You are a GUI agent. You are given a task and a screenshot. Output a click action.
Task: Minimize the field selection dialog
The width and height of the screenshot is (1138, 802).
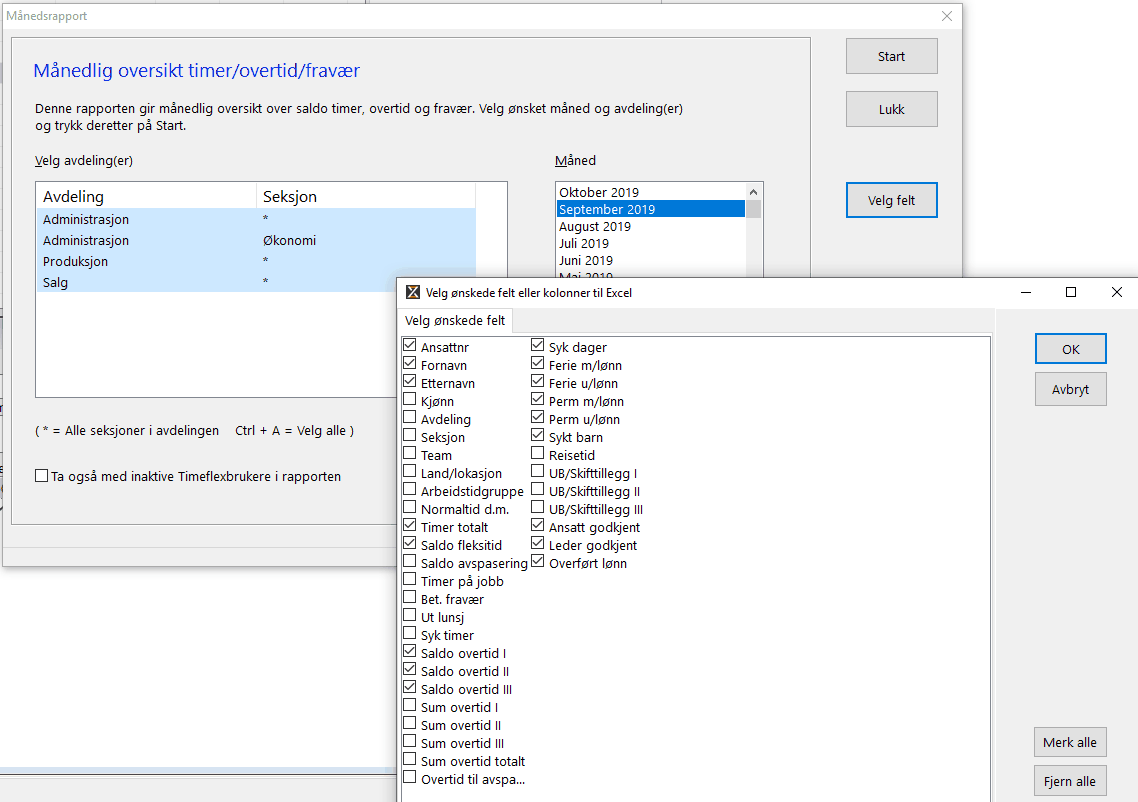tap(1025, 292)
